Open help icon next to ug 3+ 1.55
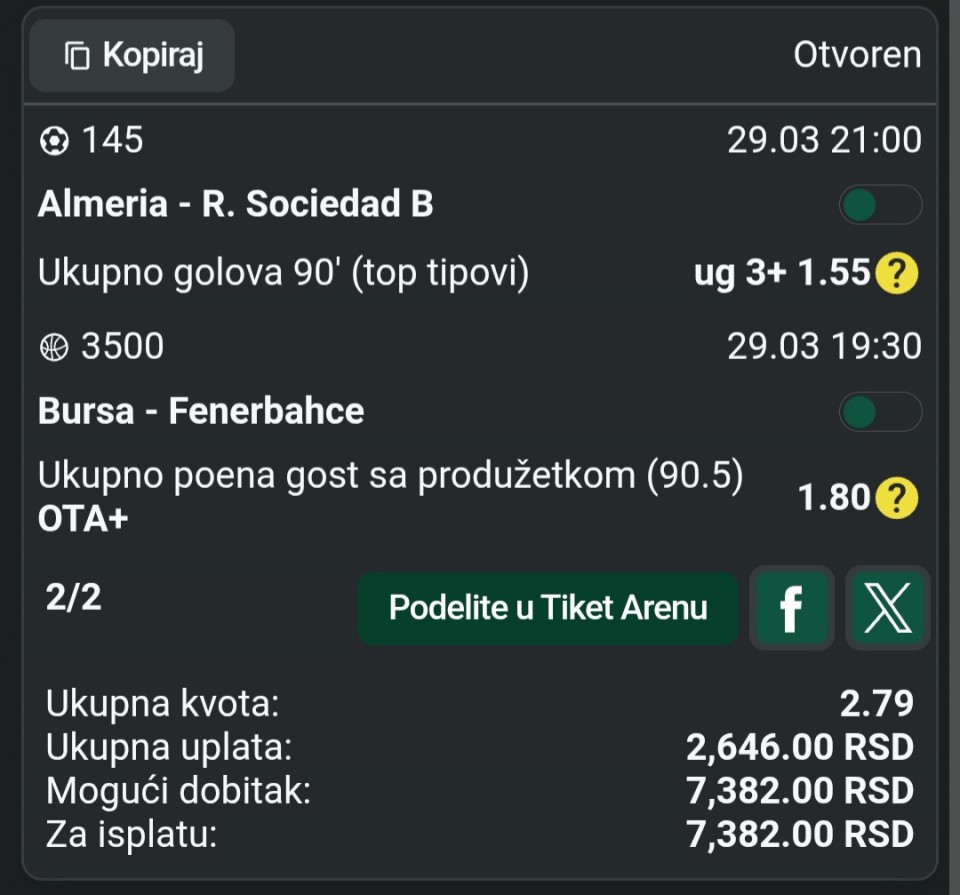Image resolution: width=960 pixels, height=895 pixels. point(896,273)
